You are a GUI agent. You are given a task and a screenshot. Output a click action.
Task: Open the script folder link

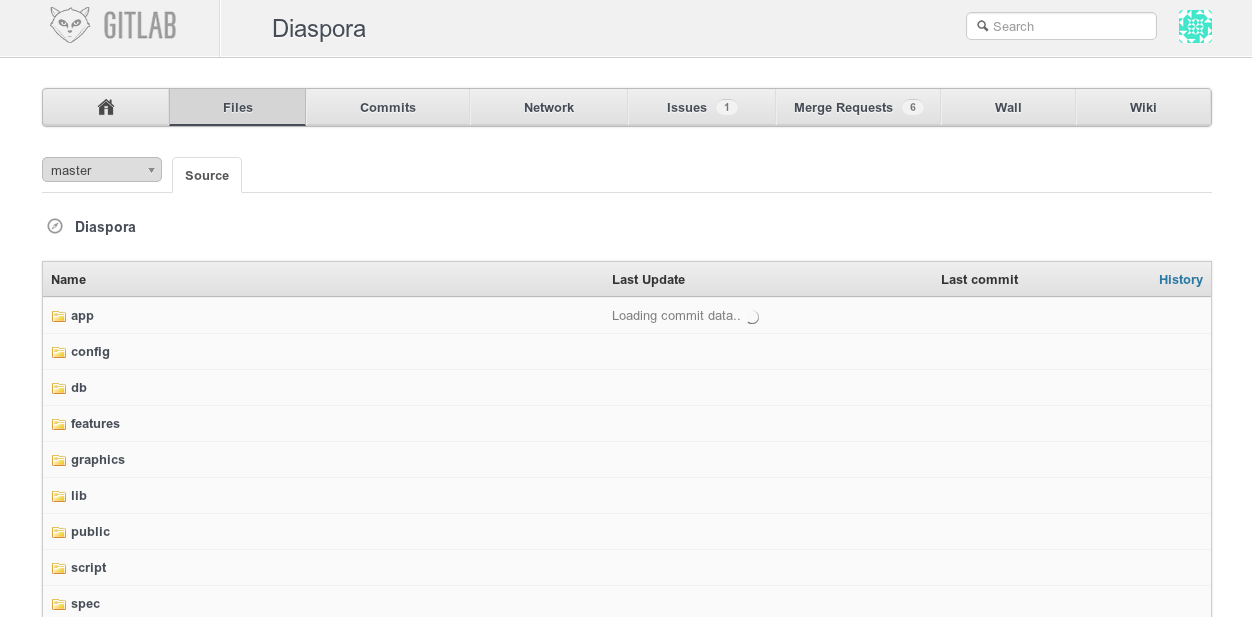(88, 568)
